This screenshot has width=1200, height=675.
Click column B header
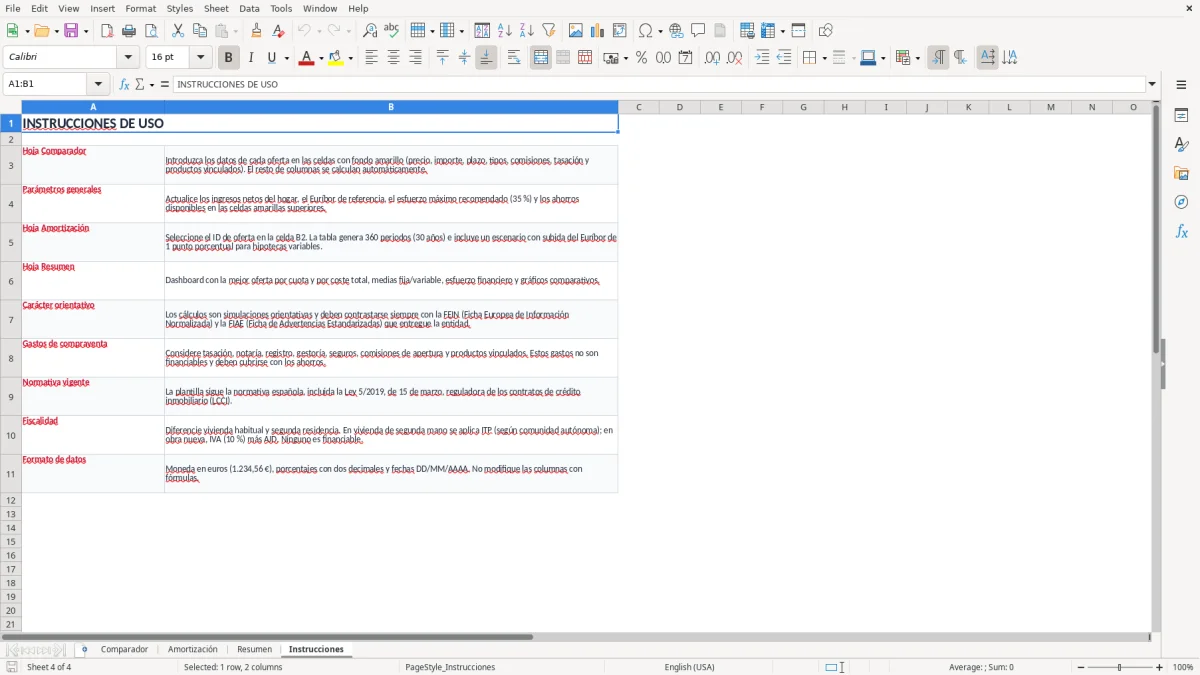tap(391, 107)
